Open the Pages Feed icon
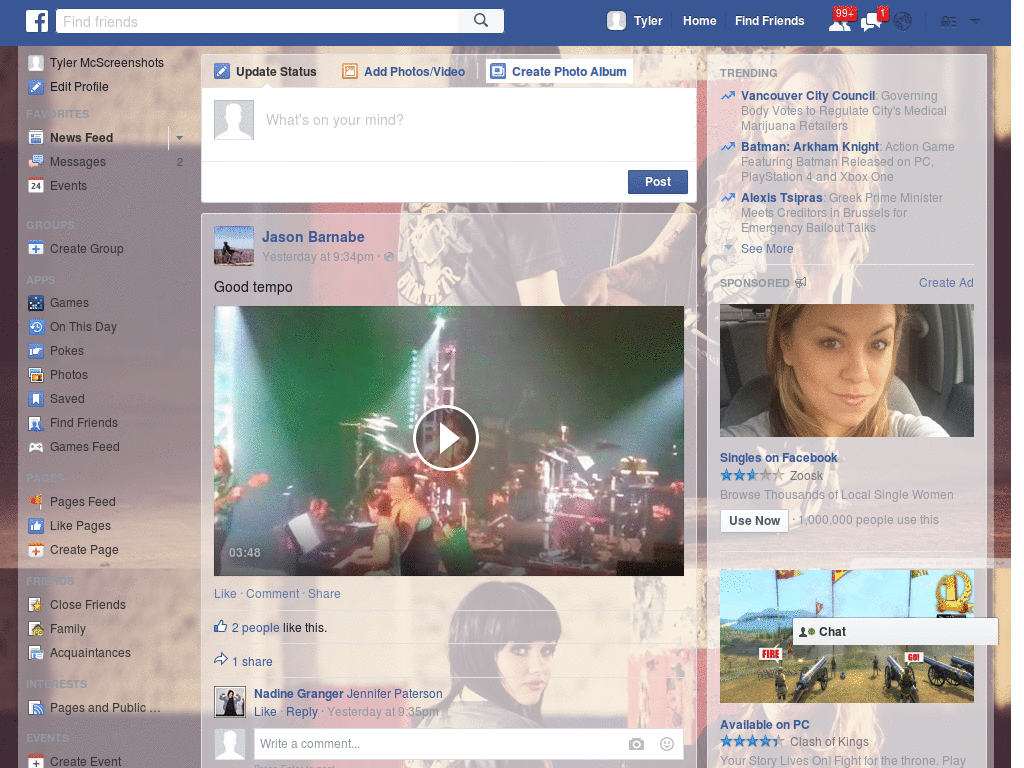The height and width of the screenshot is (768, 1024). coord(36,502)
